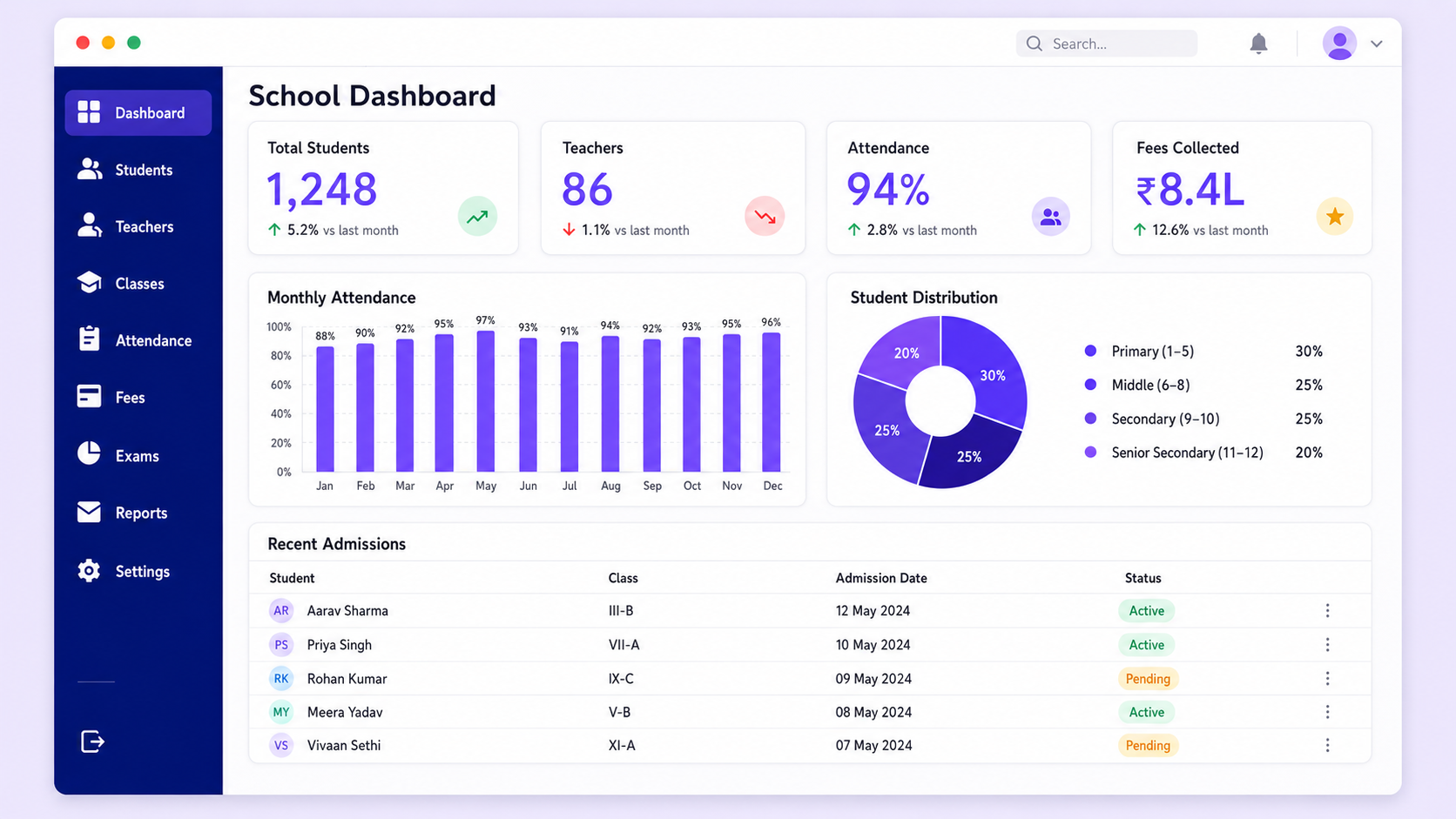
Task: Click the Attendance clipboard icon
Action: (x=89, y=339)
